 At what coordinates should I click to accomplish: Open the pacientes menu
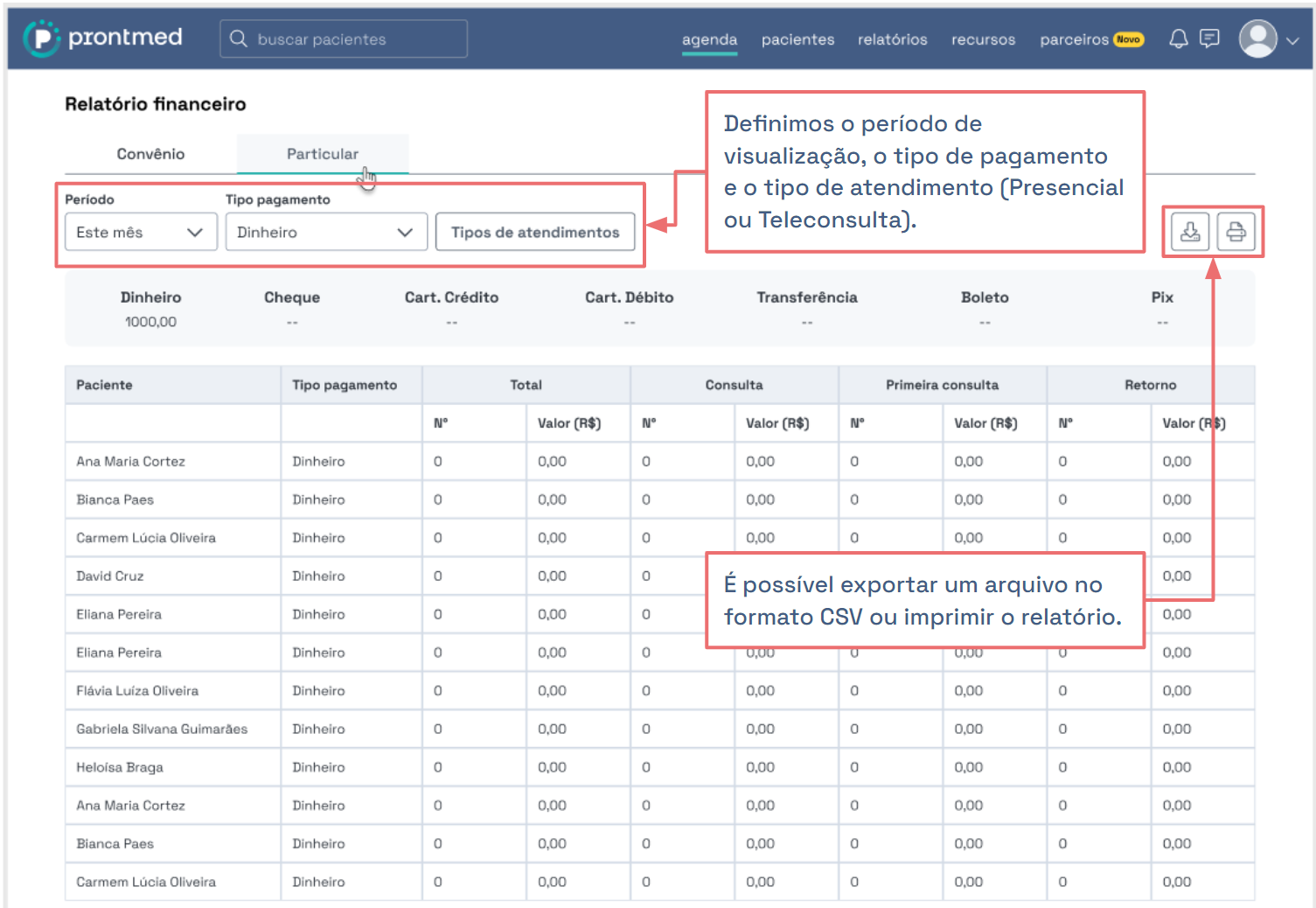click(x=797, y=39)
